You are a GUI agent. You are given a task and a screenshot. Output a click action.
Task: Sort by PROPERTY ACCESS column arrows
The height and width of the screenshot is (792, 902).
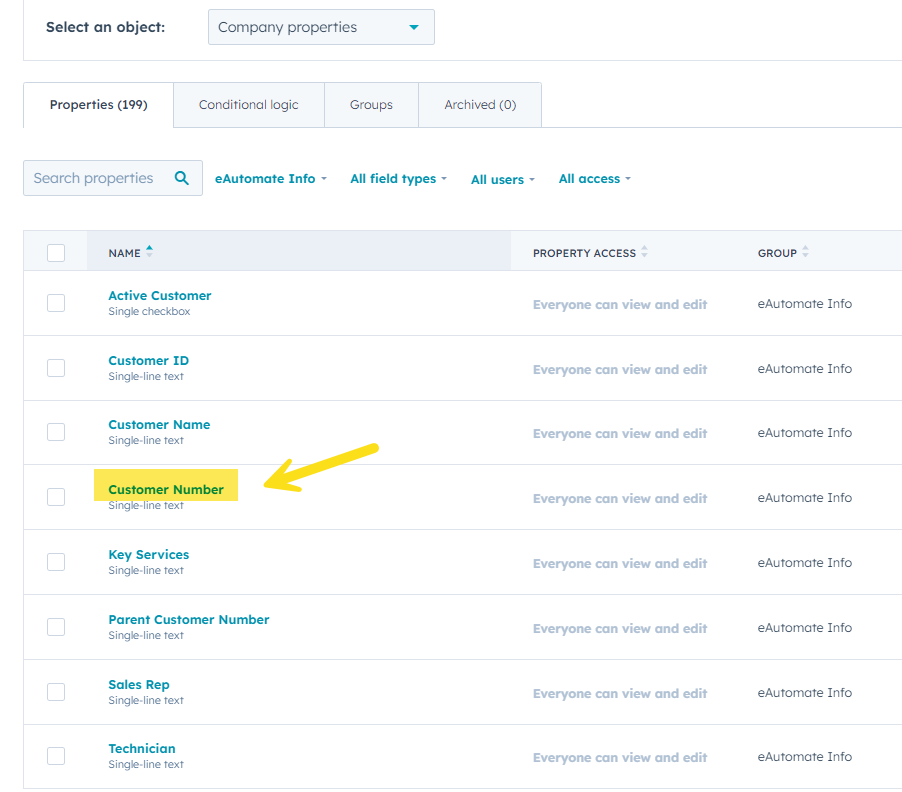[644, 251]
